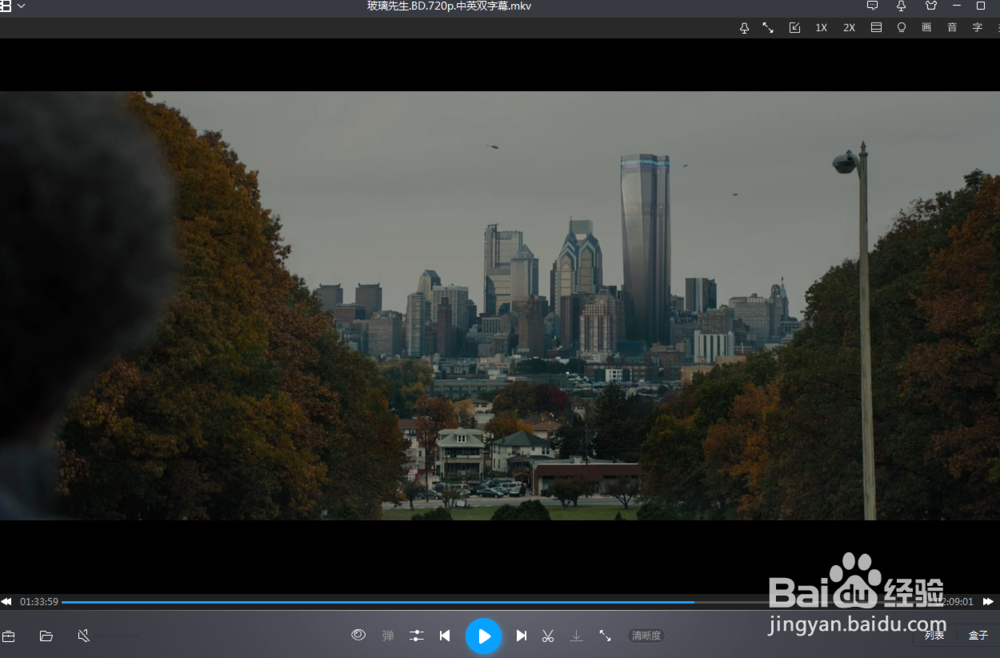Click the current time 01:33:59
The height and width of the screenshot is (658, 1000).
39,601
